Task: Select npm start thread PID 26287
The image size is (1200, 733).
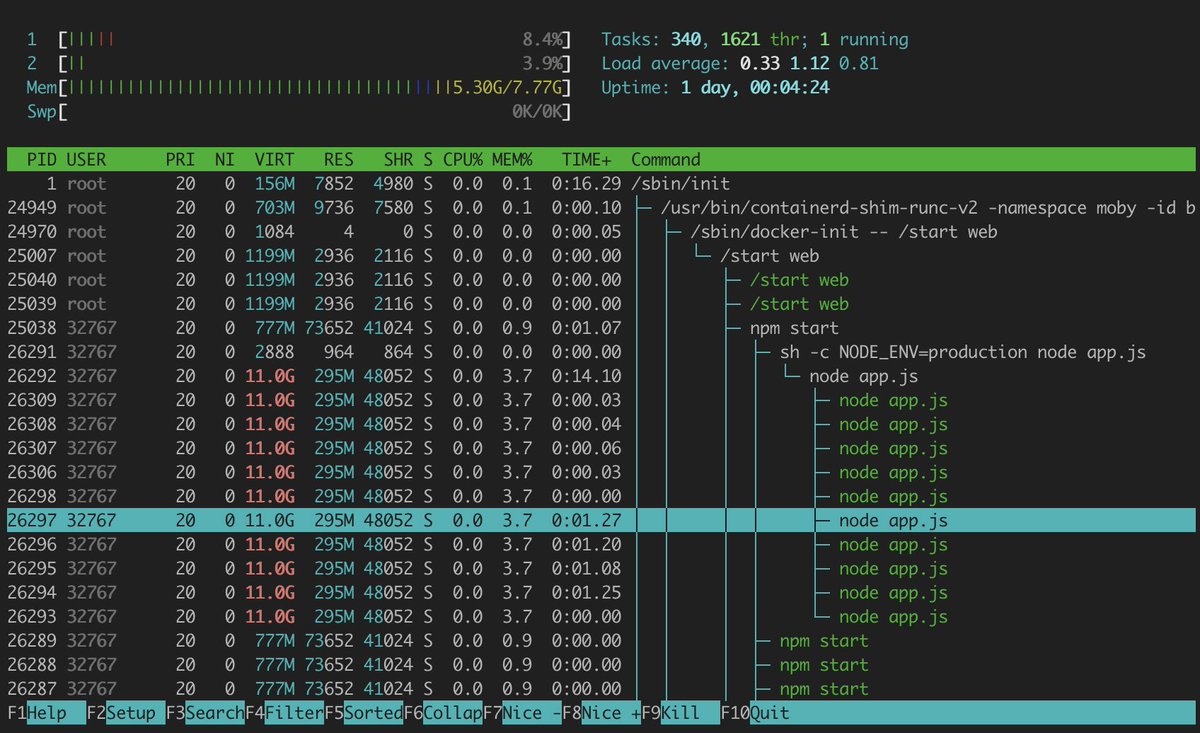Action: [601, 689]
